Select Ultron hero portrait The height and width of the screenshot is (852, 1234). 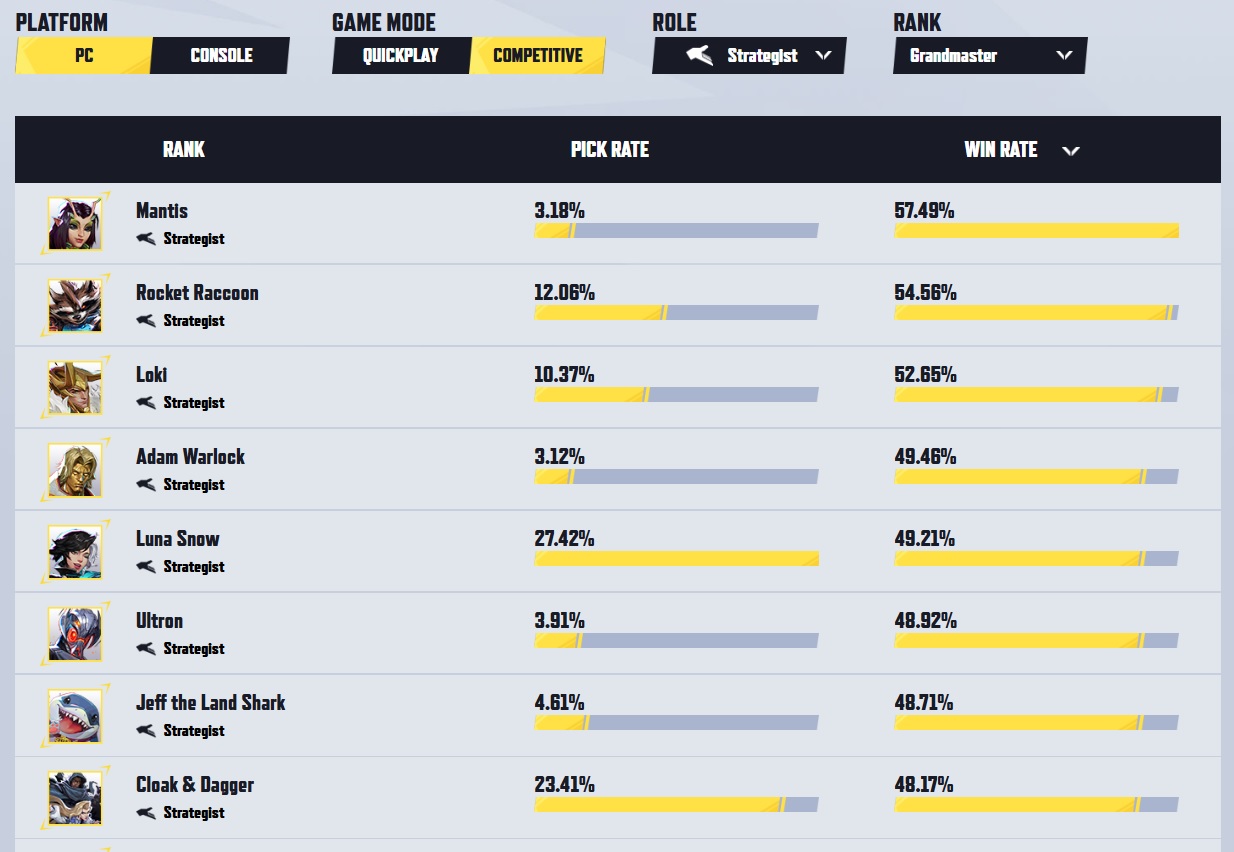coord(75,634)
